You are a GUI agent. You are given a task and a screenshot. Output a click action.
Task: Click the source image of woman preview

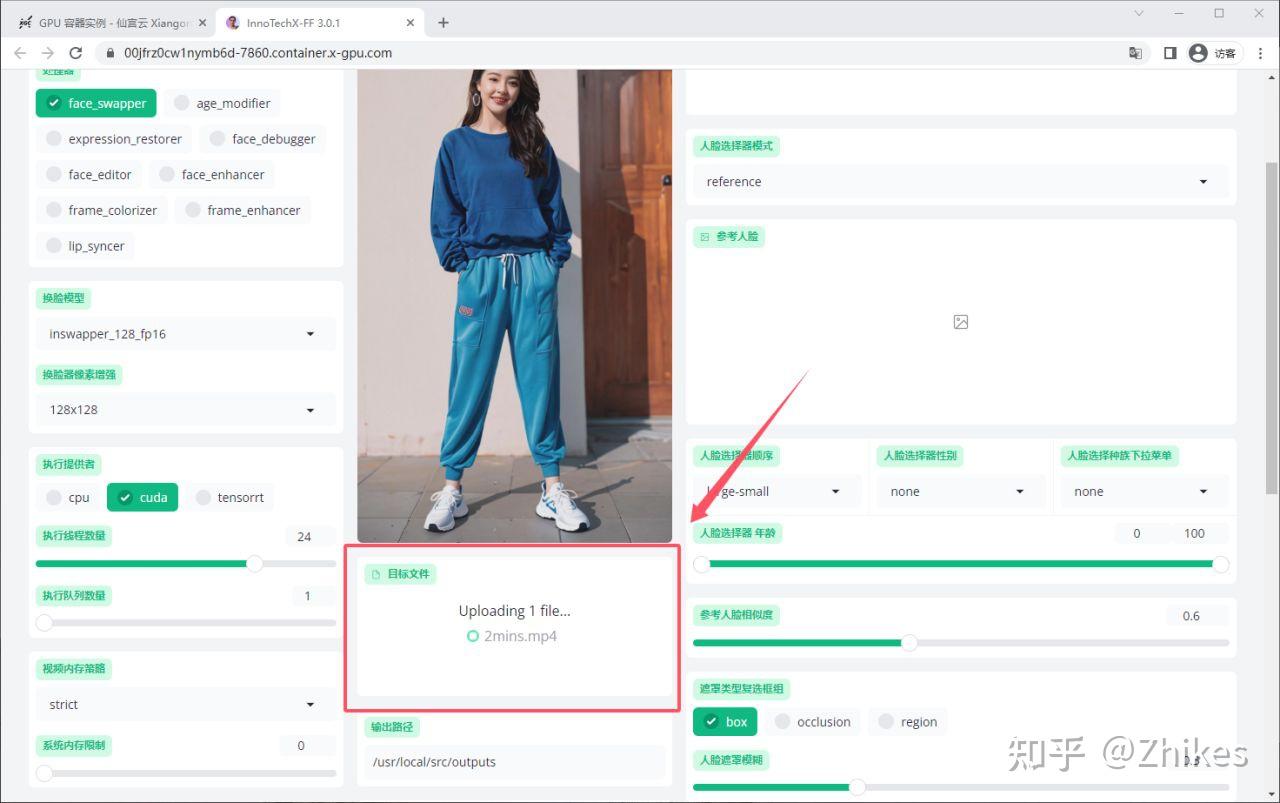coord(515,306)
